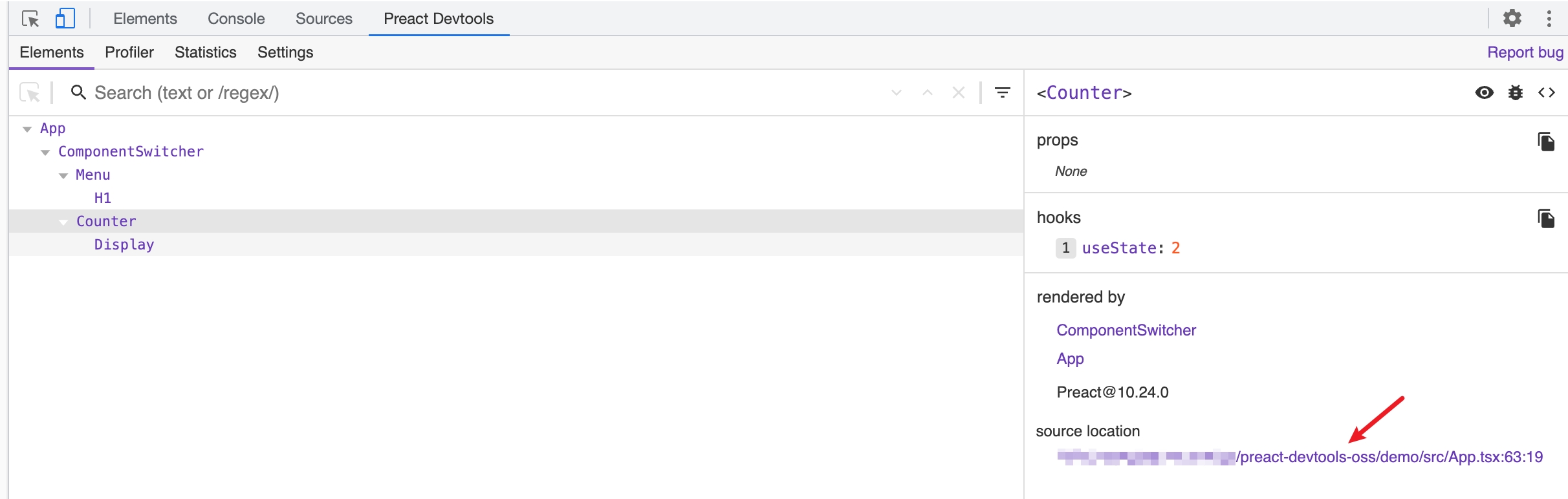
Task: Open the DevTools settings gear
Action: (1512, 18)
